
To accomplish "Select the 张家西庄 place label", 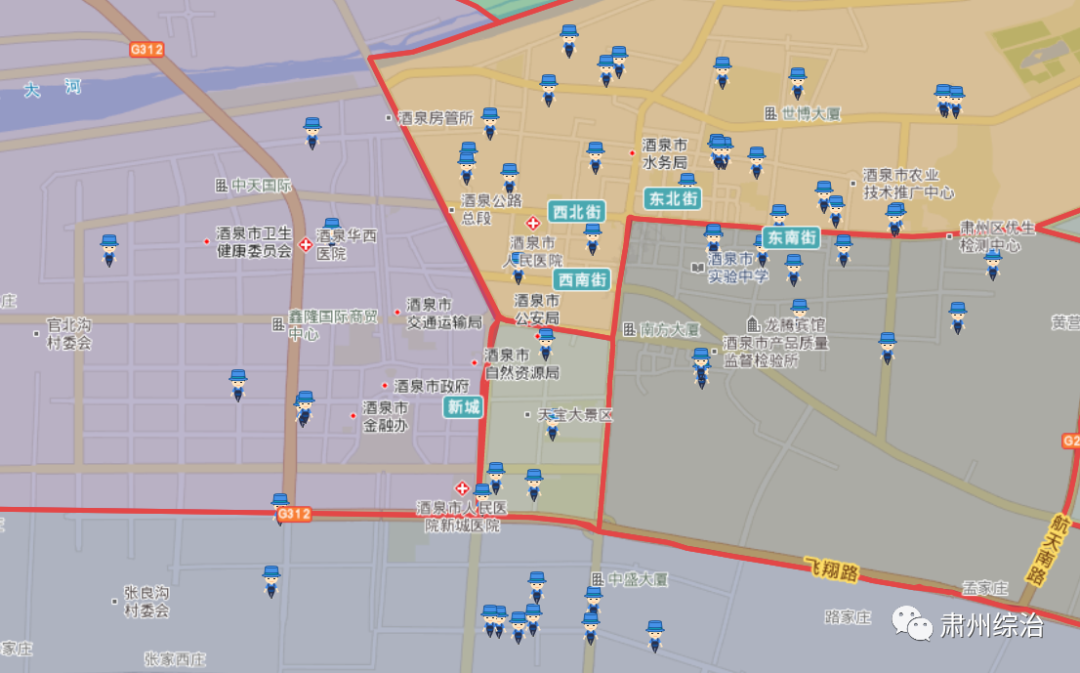I will point(175,659).
